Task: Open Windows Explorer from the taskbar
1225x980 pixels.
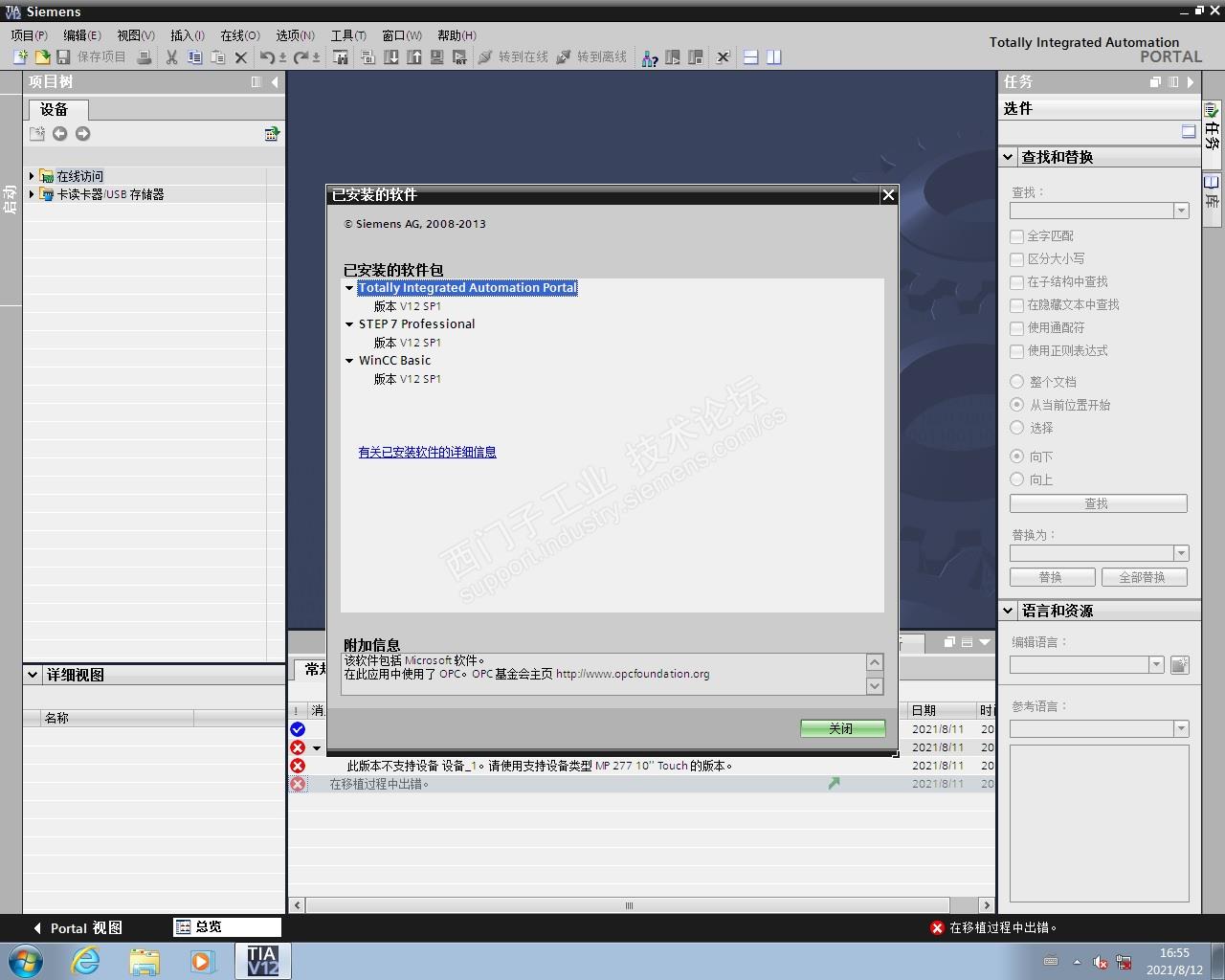Action: coord(145,961)
